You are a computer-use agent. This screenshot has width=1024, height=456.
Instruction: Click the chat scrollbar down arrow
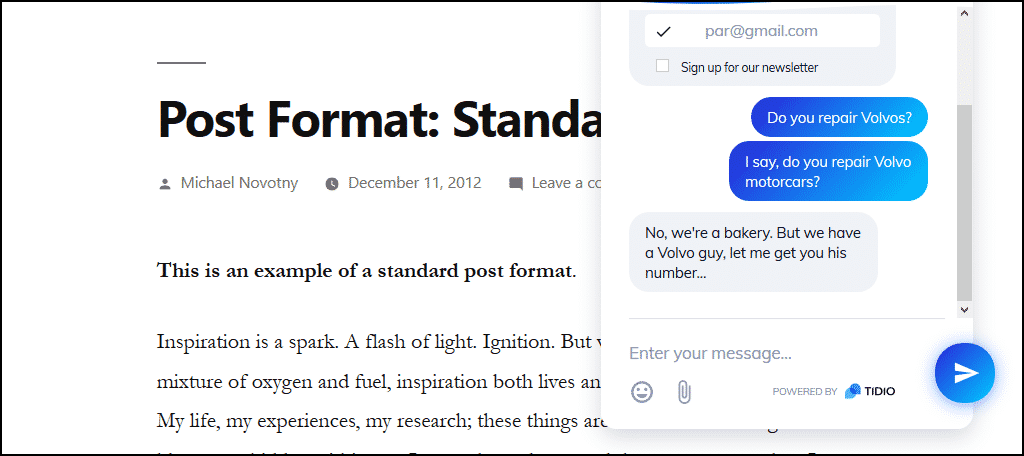coord(965,310)
